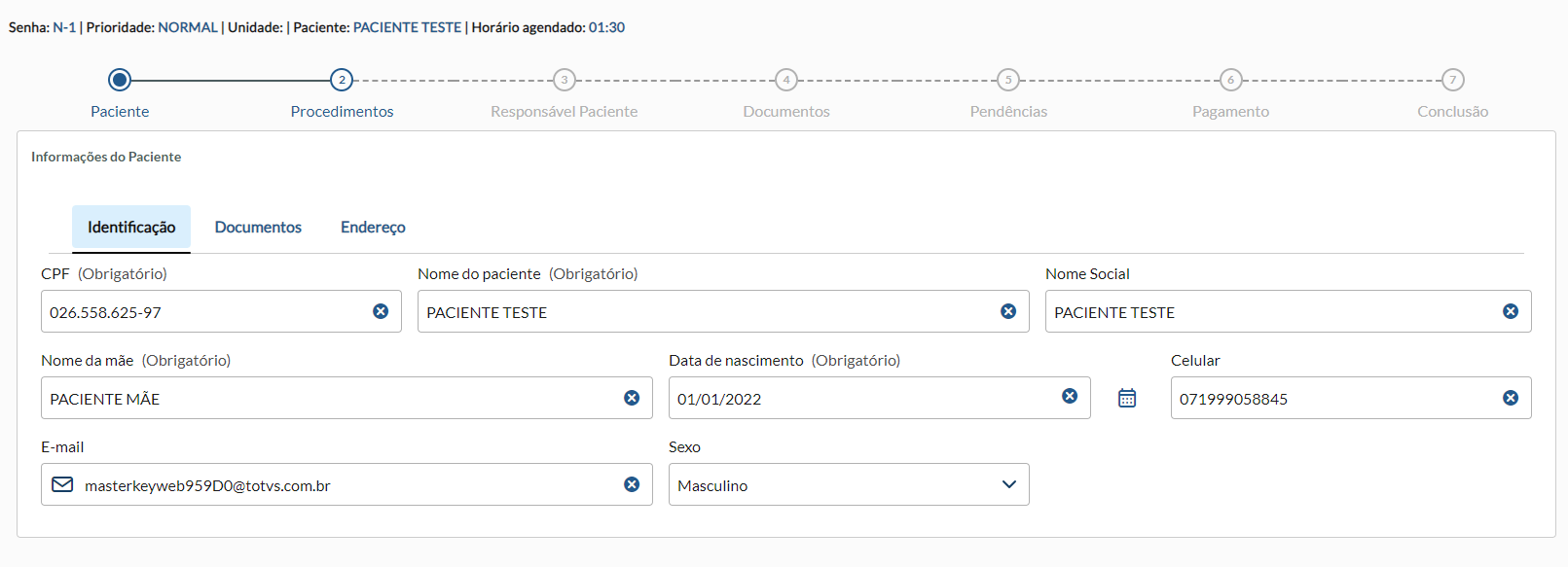Select the Identificação tab
Screen dimensions: 1568x567
click(x=131, y=228)
